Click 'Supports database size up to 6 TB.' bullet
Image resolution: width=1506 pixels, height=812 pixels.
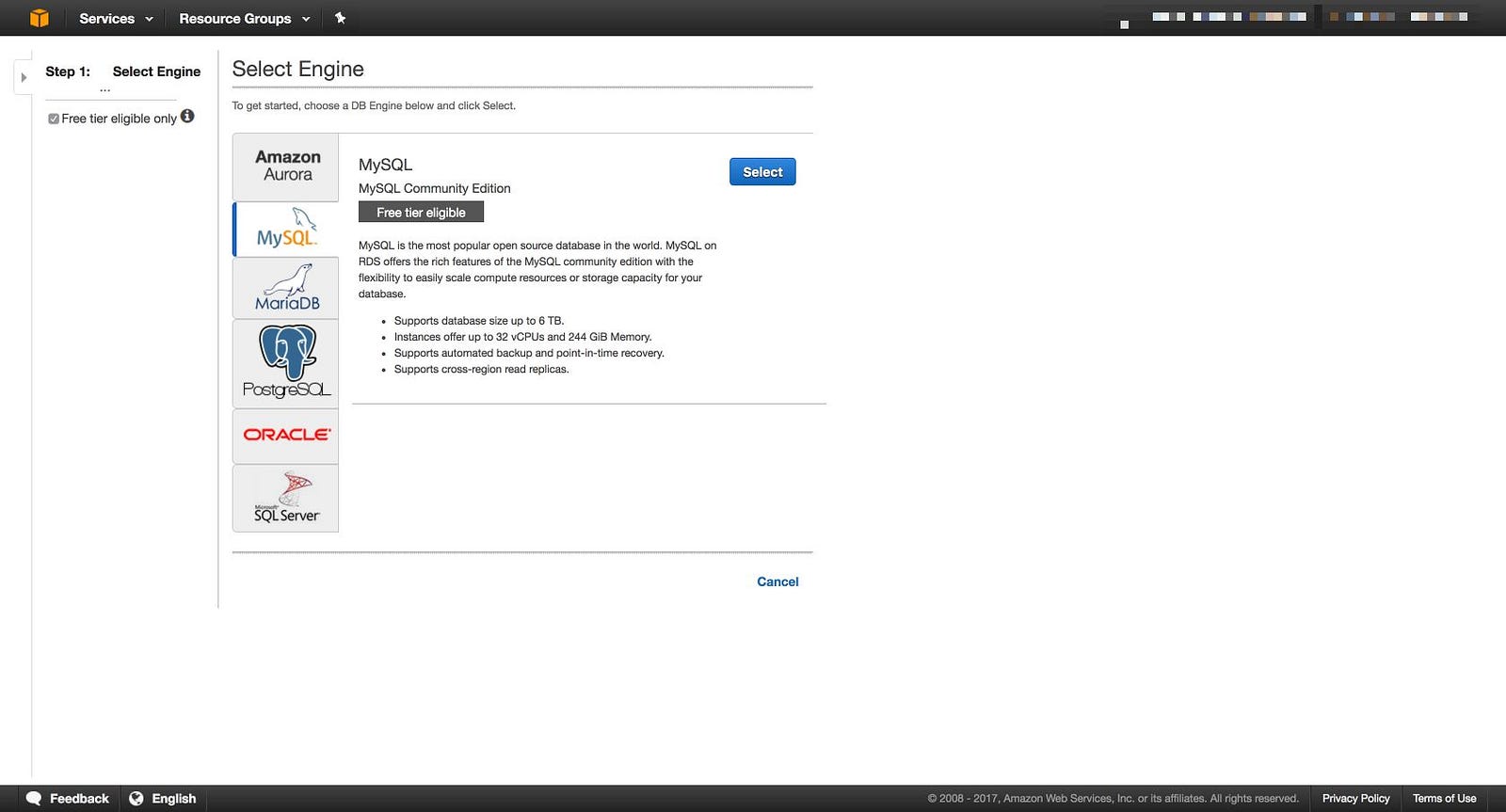tap(479, 321)
